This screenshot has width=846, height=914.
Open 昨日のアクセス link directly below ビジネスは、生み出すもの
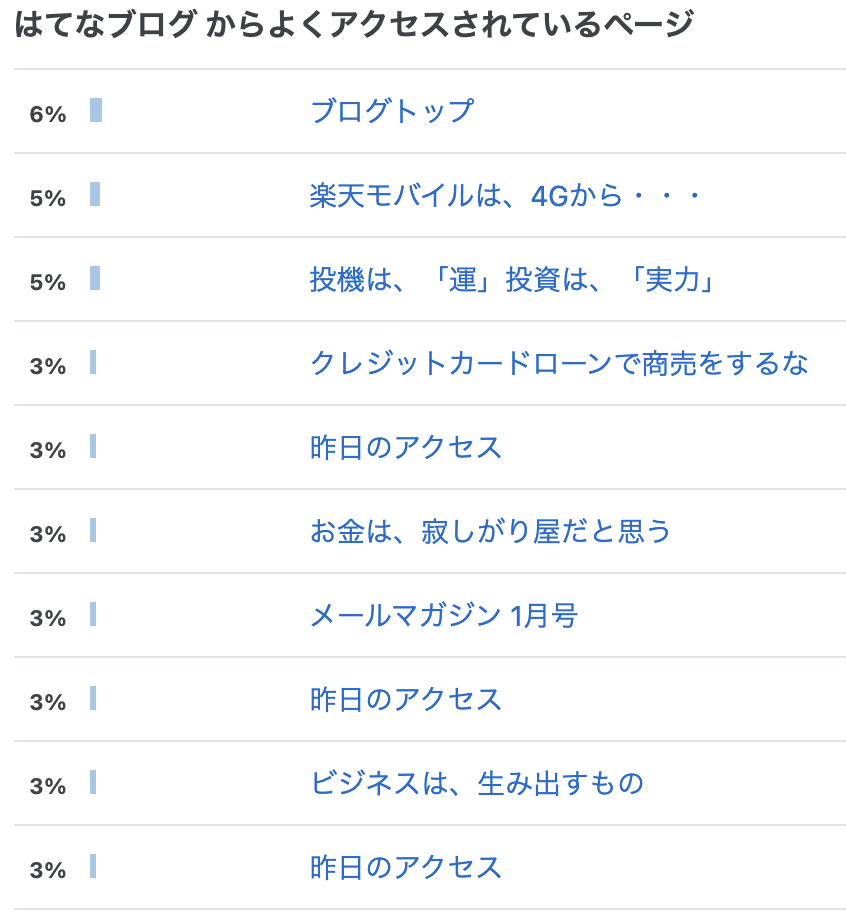406,867
